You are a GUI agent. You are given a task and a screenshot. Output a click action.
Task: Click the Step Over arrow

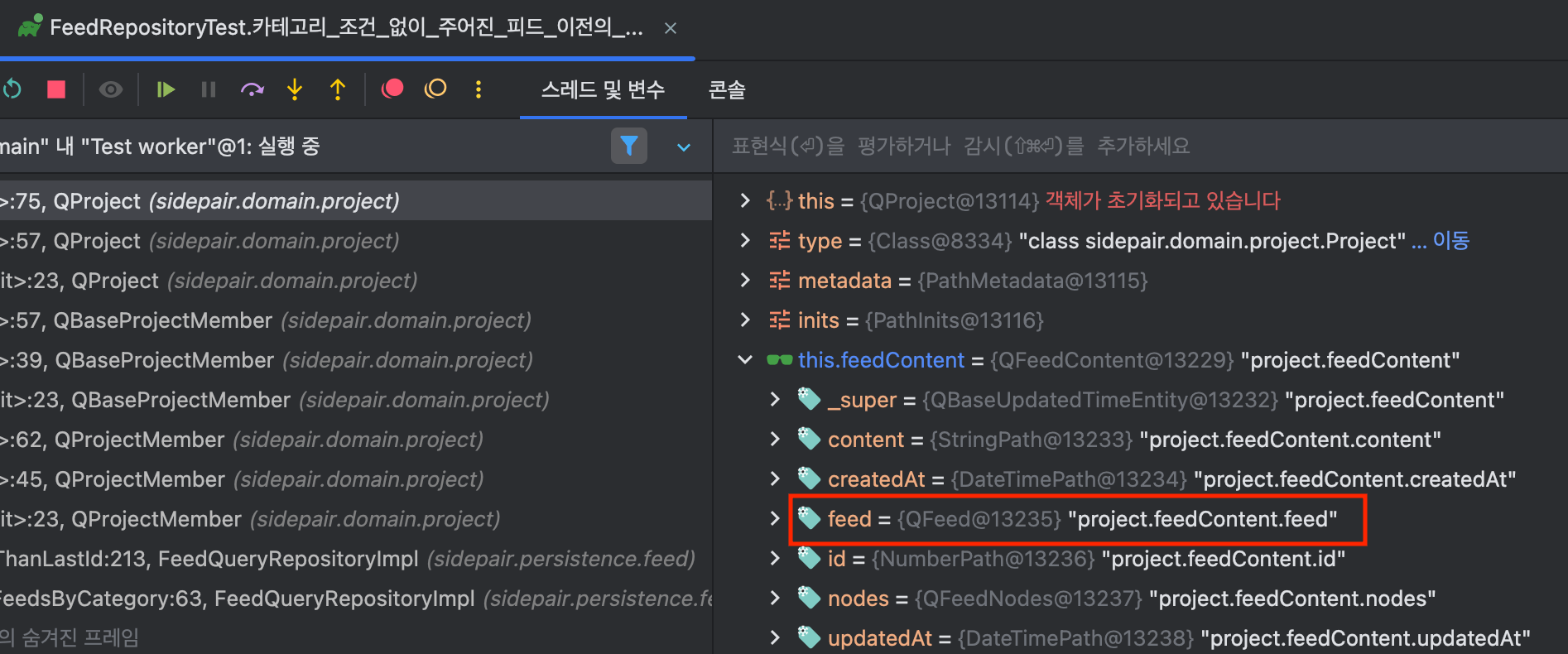pyautogui.click(x=252, y=89)
